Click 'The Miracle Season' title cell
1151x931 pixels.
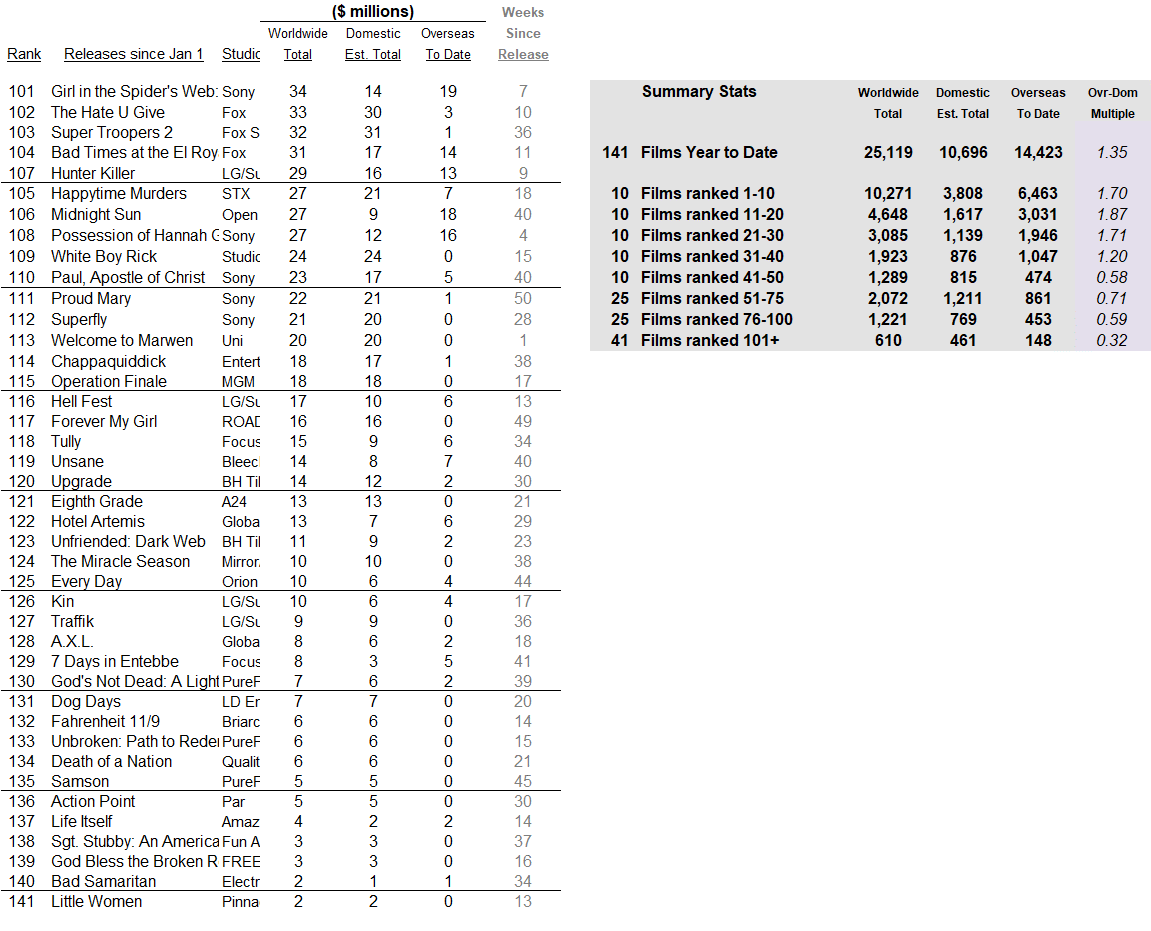click(x=120, y=562)
